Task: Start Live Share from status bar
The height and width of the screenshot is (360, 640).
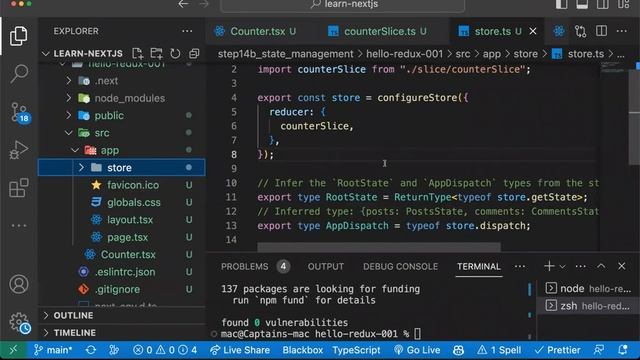Action: point(240,350)
